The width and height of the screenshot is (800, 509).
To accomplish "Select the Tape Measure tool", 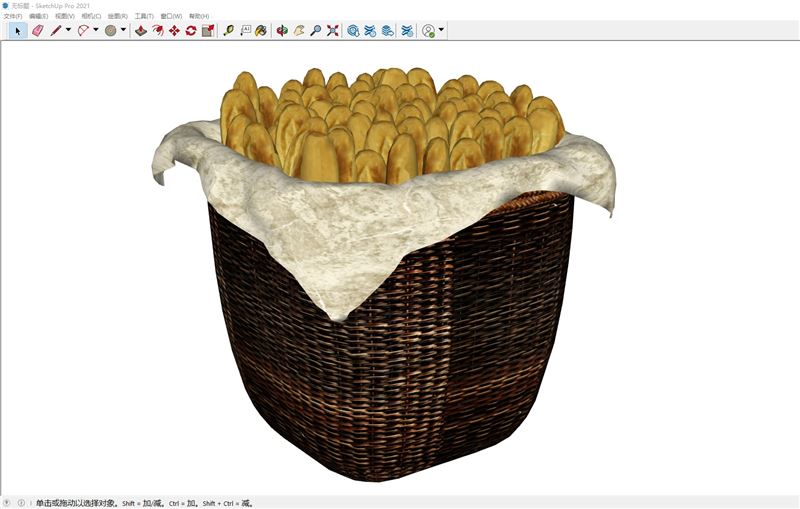I will (229, 31).
